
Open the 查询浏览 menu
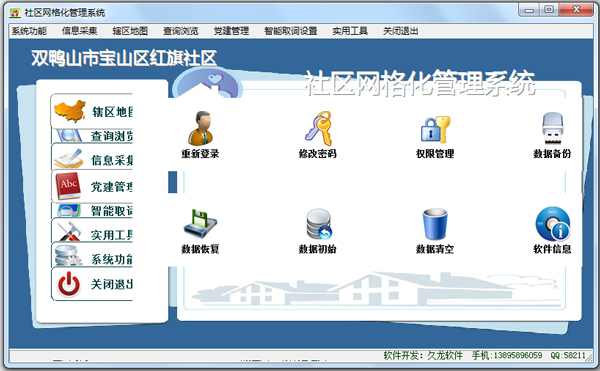point(181,31)
